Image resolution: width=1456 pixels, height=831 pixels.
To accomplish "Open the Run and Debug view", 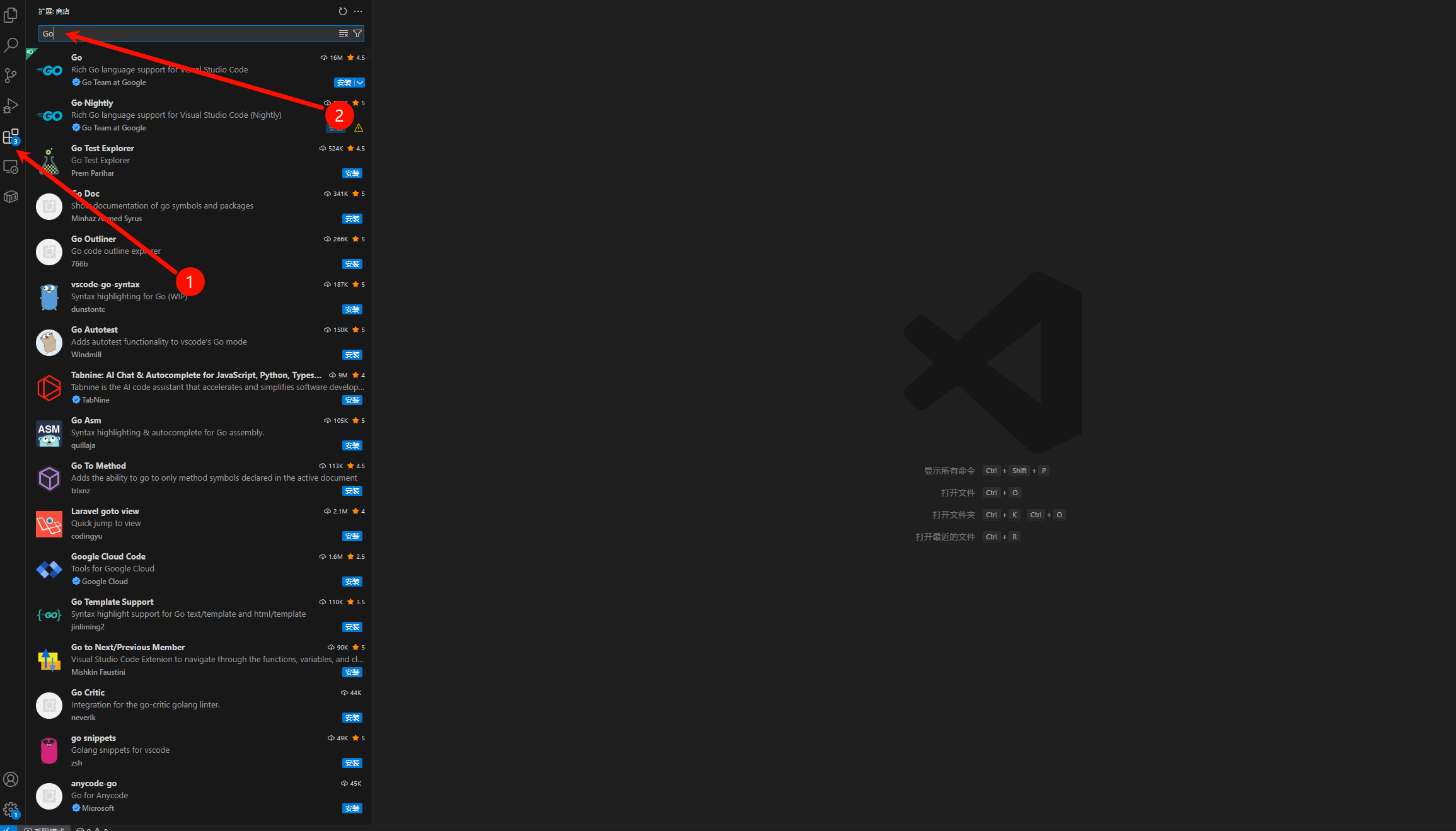I will pyautogui.click(x=11, y=106).
